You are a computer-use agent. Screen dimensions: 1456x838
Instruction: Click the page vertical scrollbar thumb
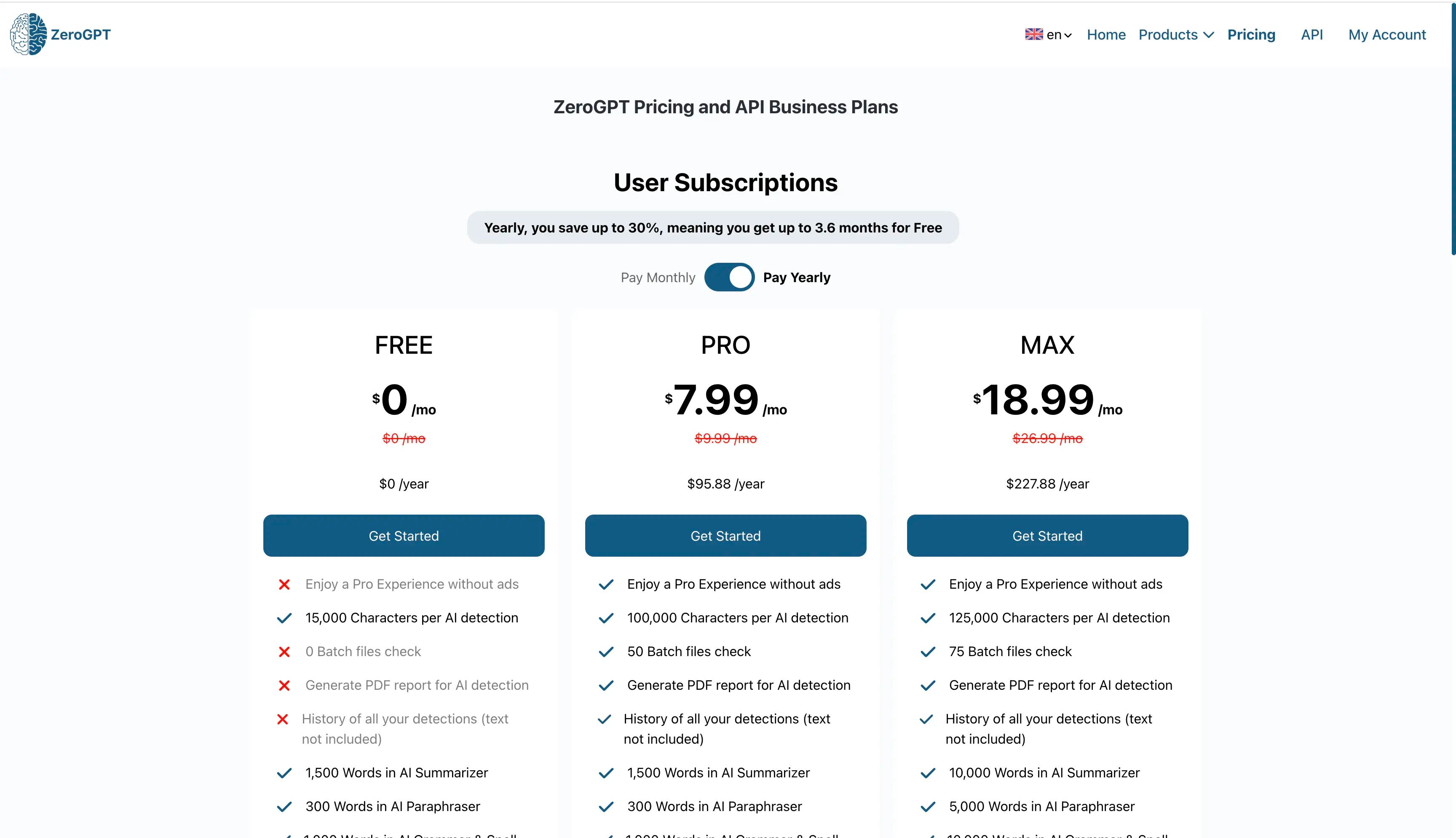[x=1453, y=128]
